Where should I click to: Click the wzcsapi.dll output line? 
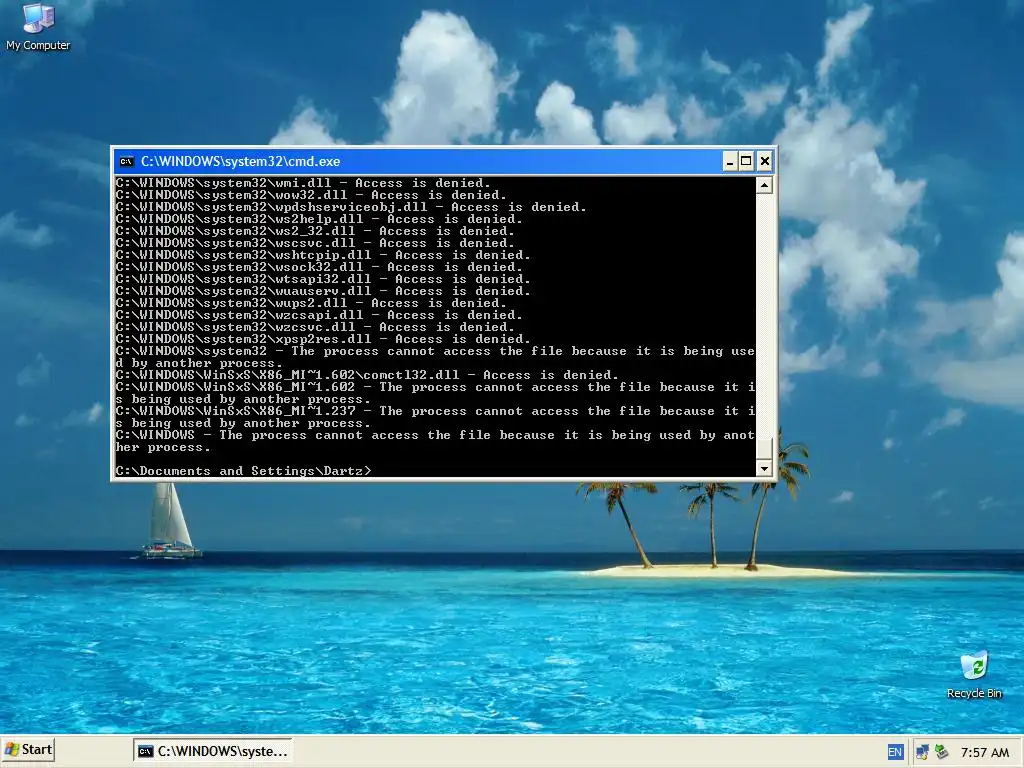click(x=319, y=315)
